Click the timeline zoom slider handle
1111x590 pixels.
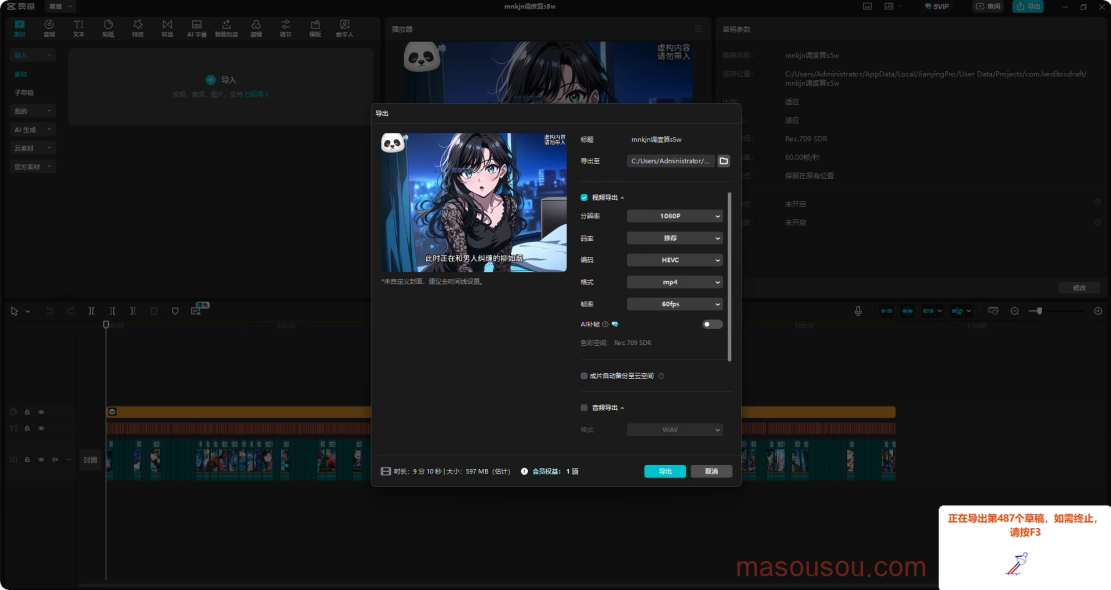point(1039,311)
